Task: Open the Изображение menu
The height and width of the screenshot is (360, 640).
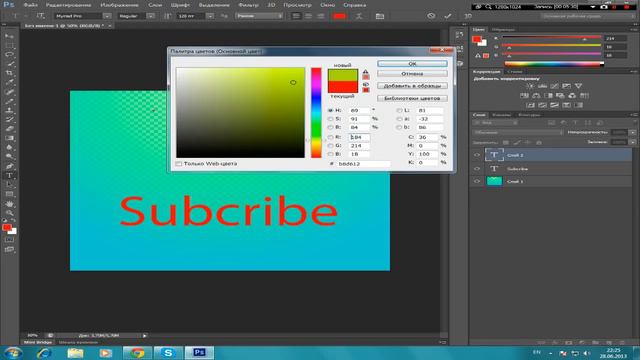Action: [119, 5]
